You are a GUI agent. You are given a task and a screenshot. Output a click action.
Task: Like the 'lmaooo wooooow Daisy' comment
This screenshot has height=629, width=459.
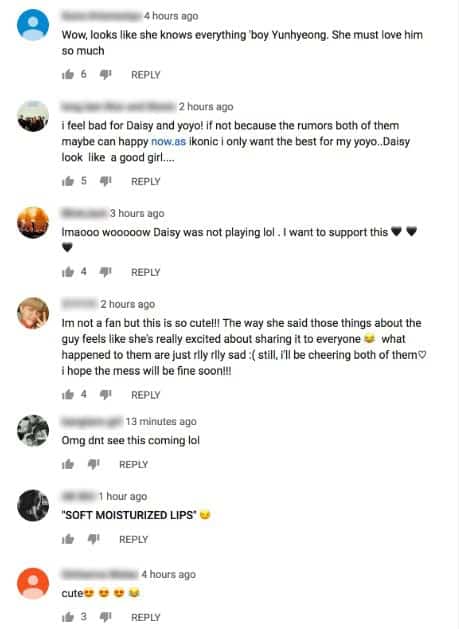68,272
